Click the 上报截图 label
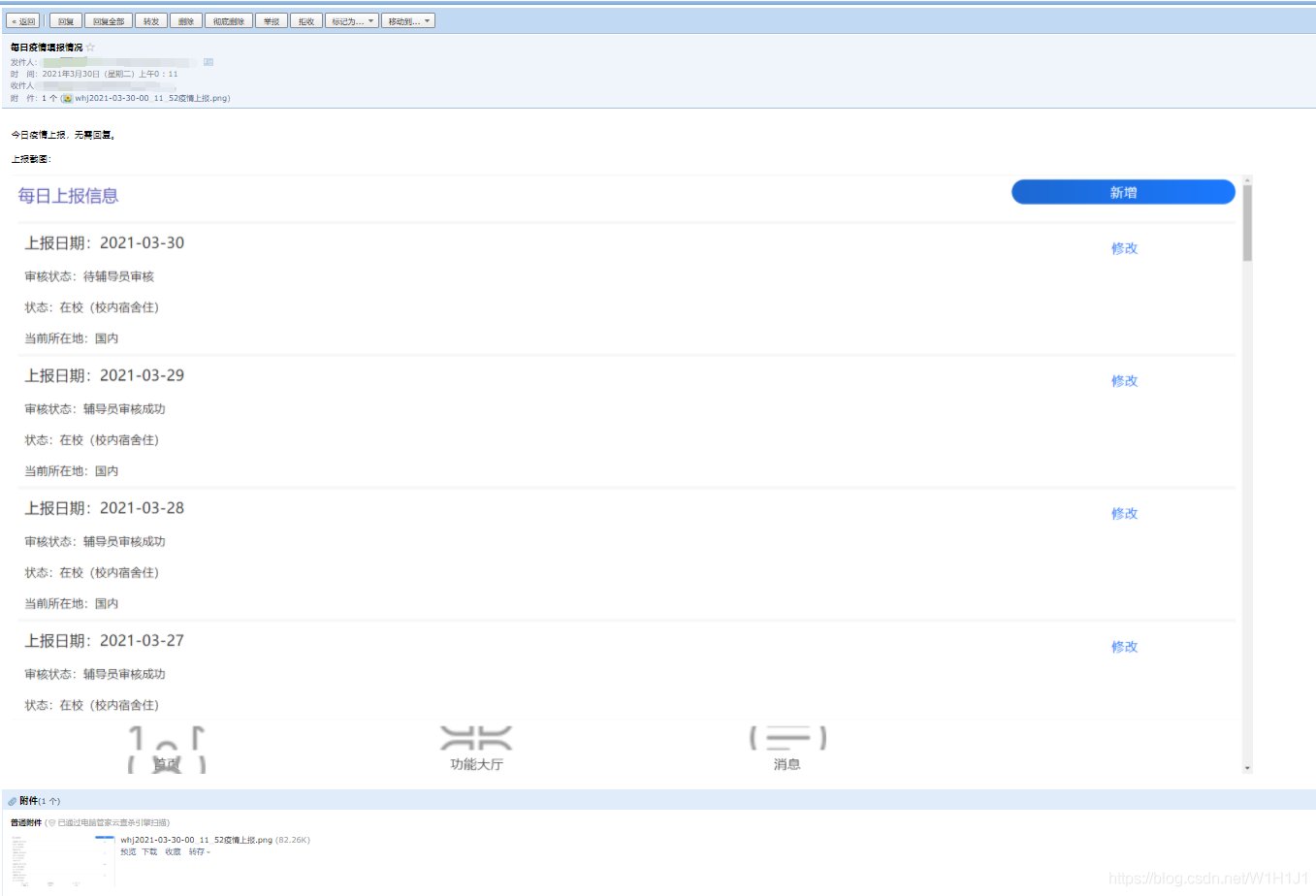1316x896 pixels. [x=31, y=159]
